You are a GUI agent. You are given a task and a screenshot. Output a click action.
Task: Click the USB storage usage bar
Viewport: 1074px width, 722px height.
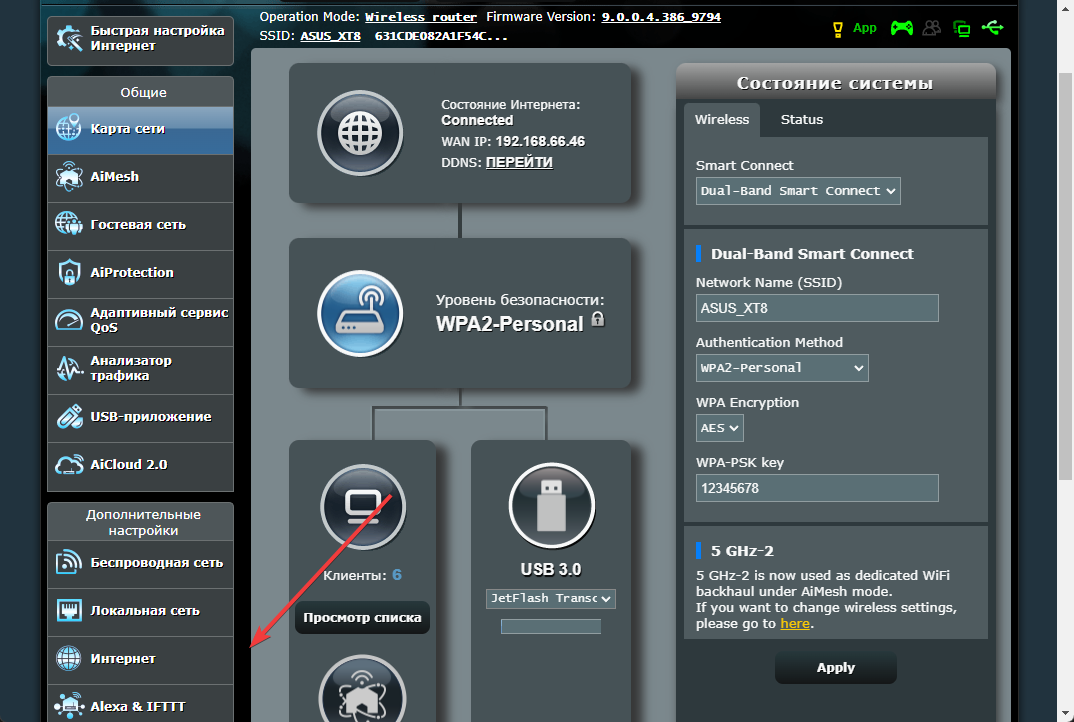551,626
